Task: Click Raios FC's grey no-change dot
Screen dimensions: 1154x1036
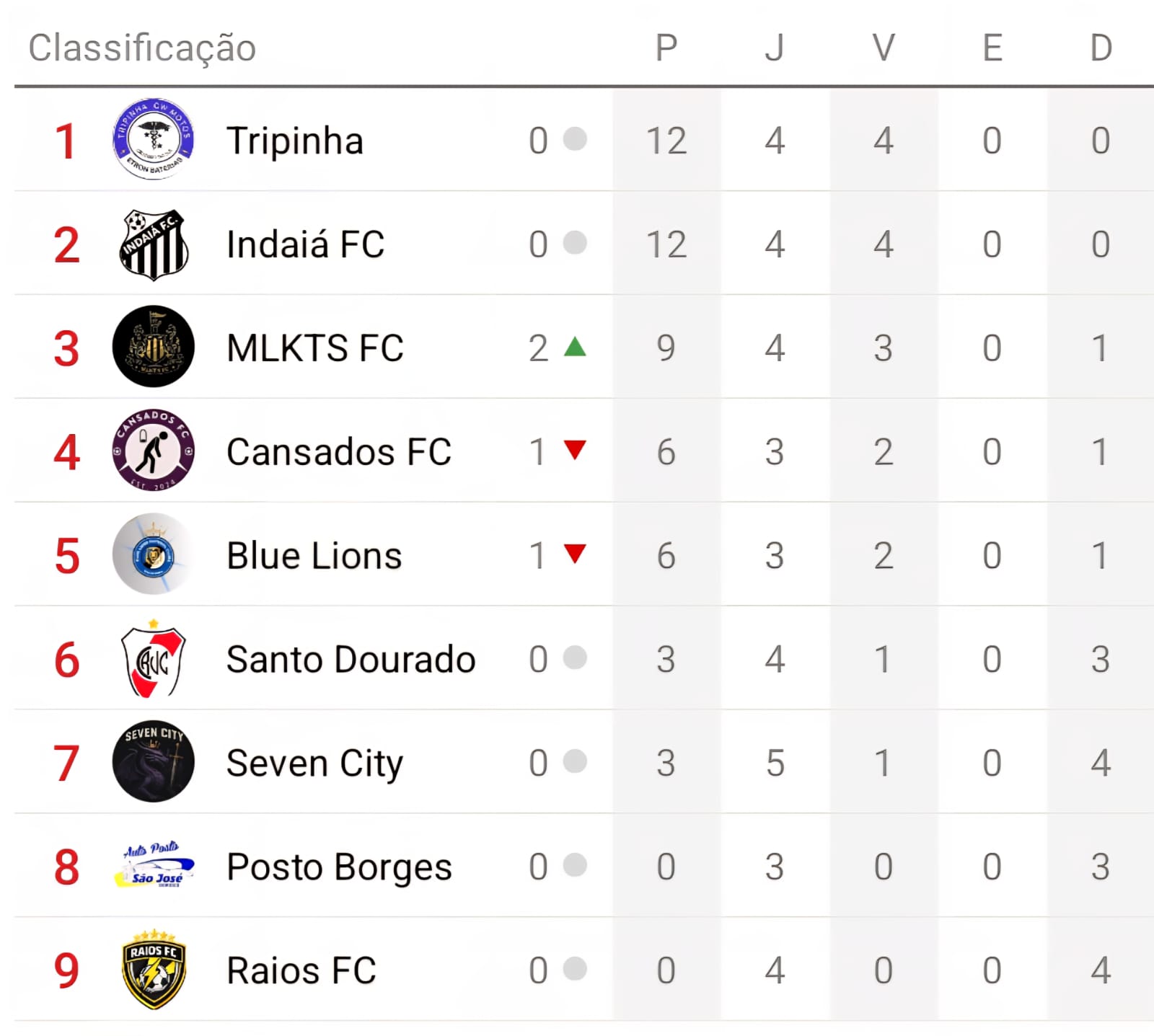Action: 575,969
